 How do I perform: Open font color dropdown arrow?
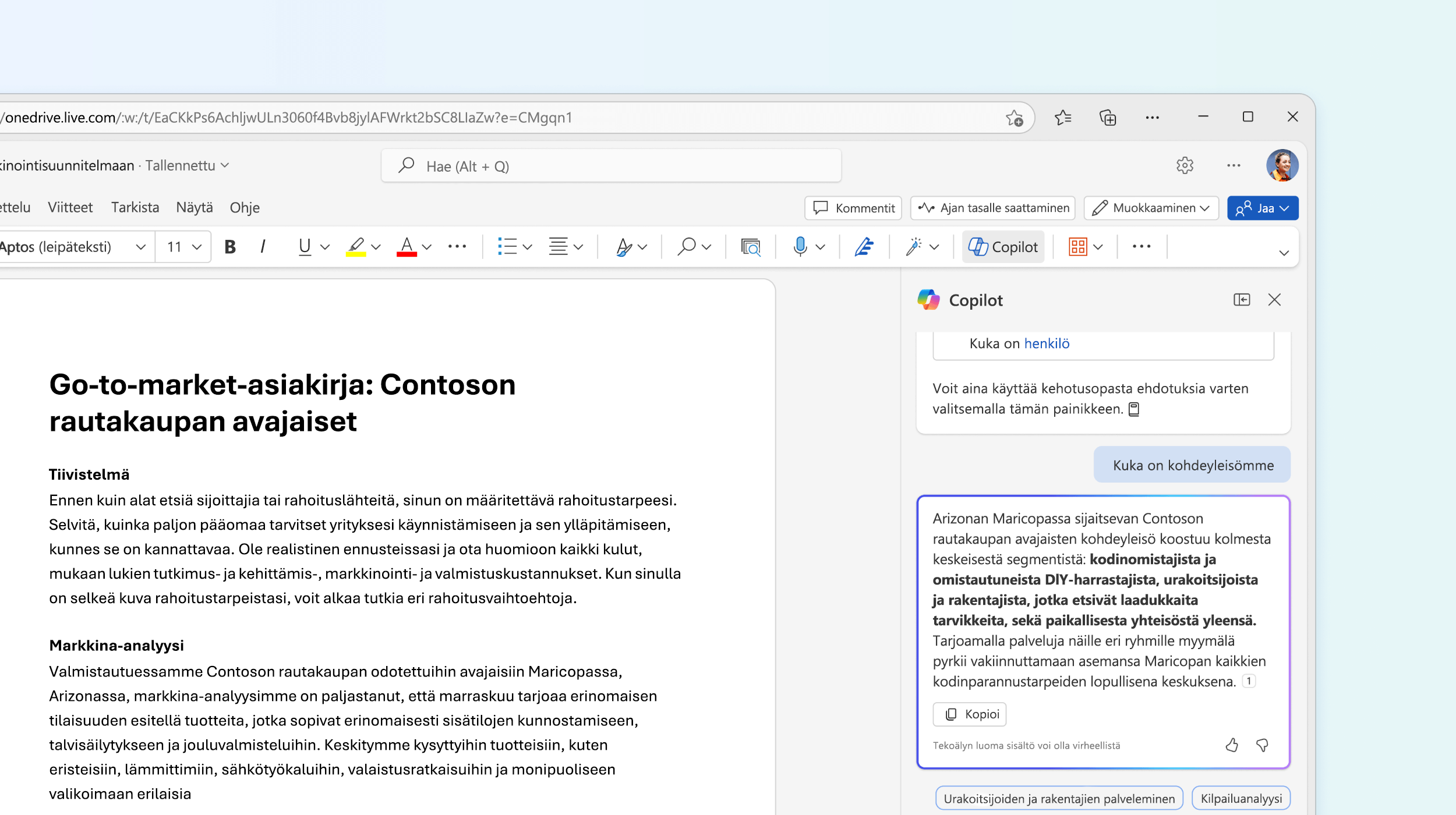click(427, 247)
